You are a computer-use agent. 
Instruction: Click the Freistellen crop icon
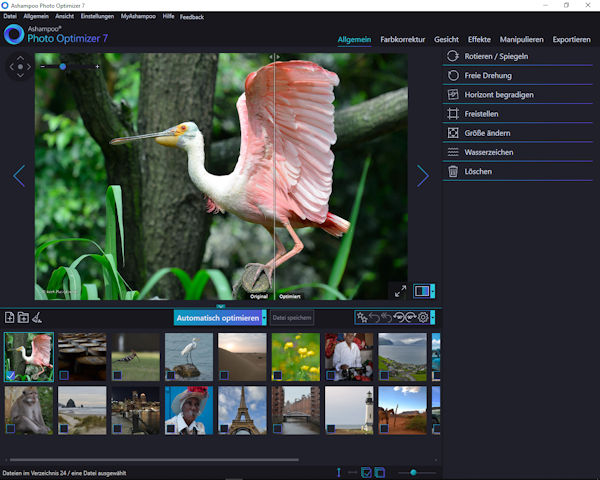pos(453,114)
